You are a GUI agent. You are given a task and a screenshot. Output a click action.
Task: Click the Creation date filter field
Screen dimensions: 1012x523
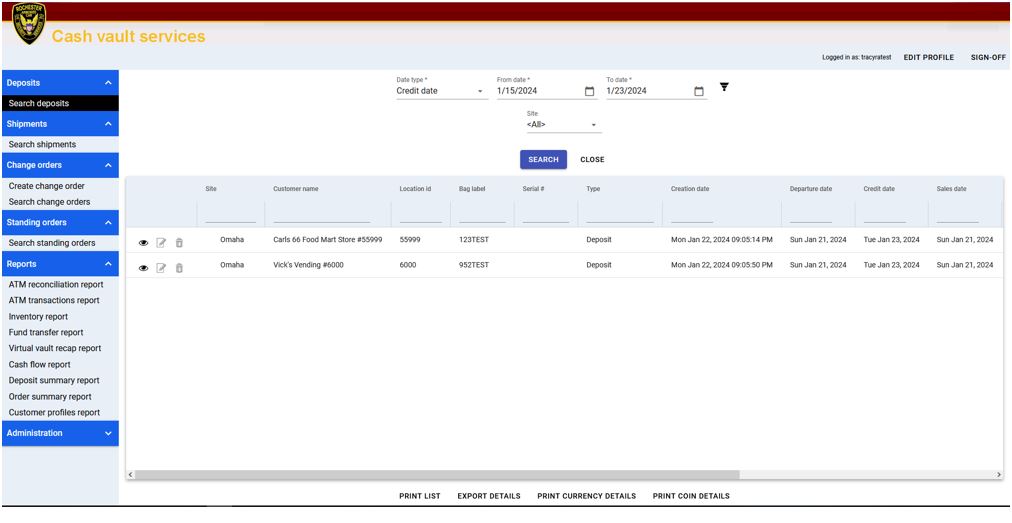[x=692, y=216]
